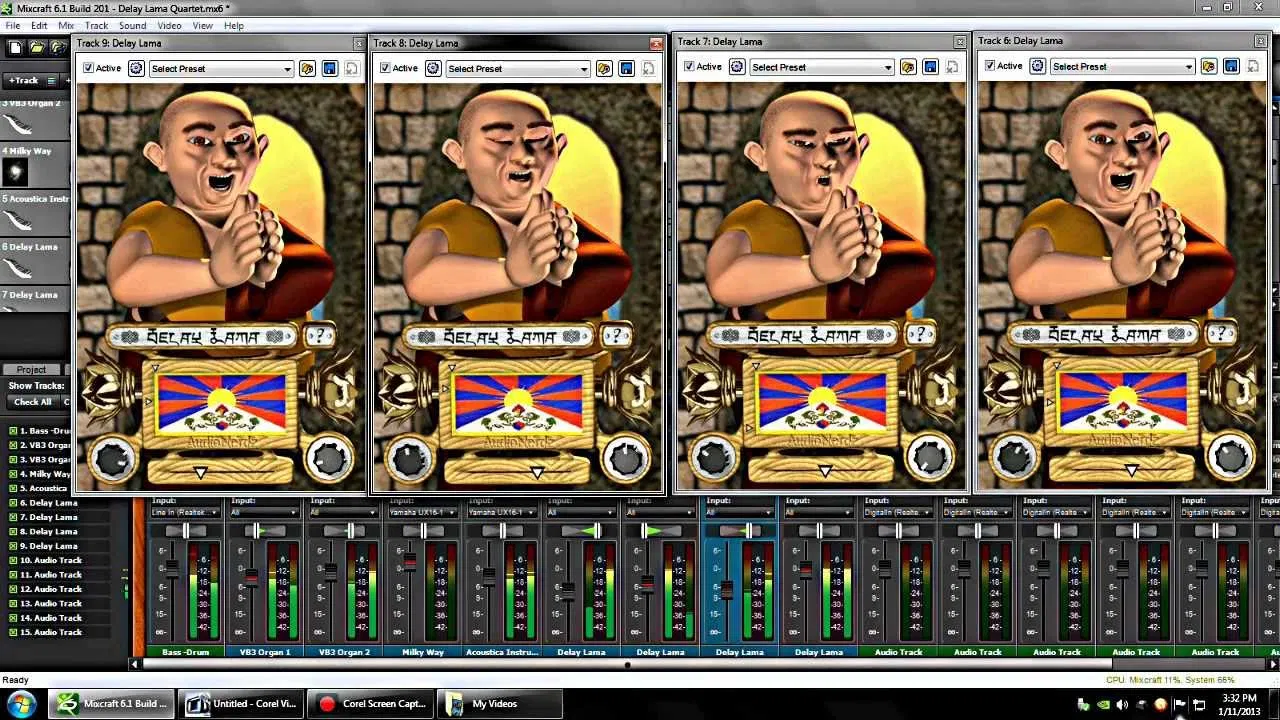Click the Milky Way channel volume fader

[x=410, y=562]
